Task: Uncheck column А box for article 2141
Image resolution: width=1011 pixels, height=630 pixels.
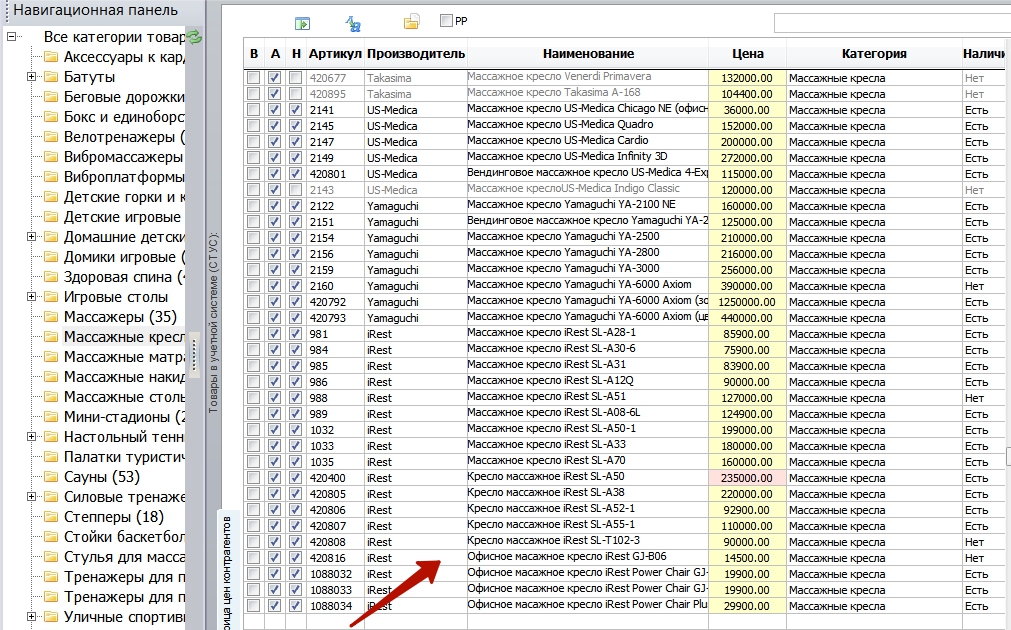Action: click(x=275, y=110)
